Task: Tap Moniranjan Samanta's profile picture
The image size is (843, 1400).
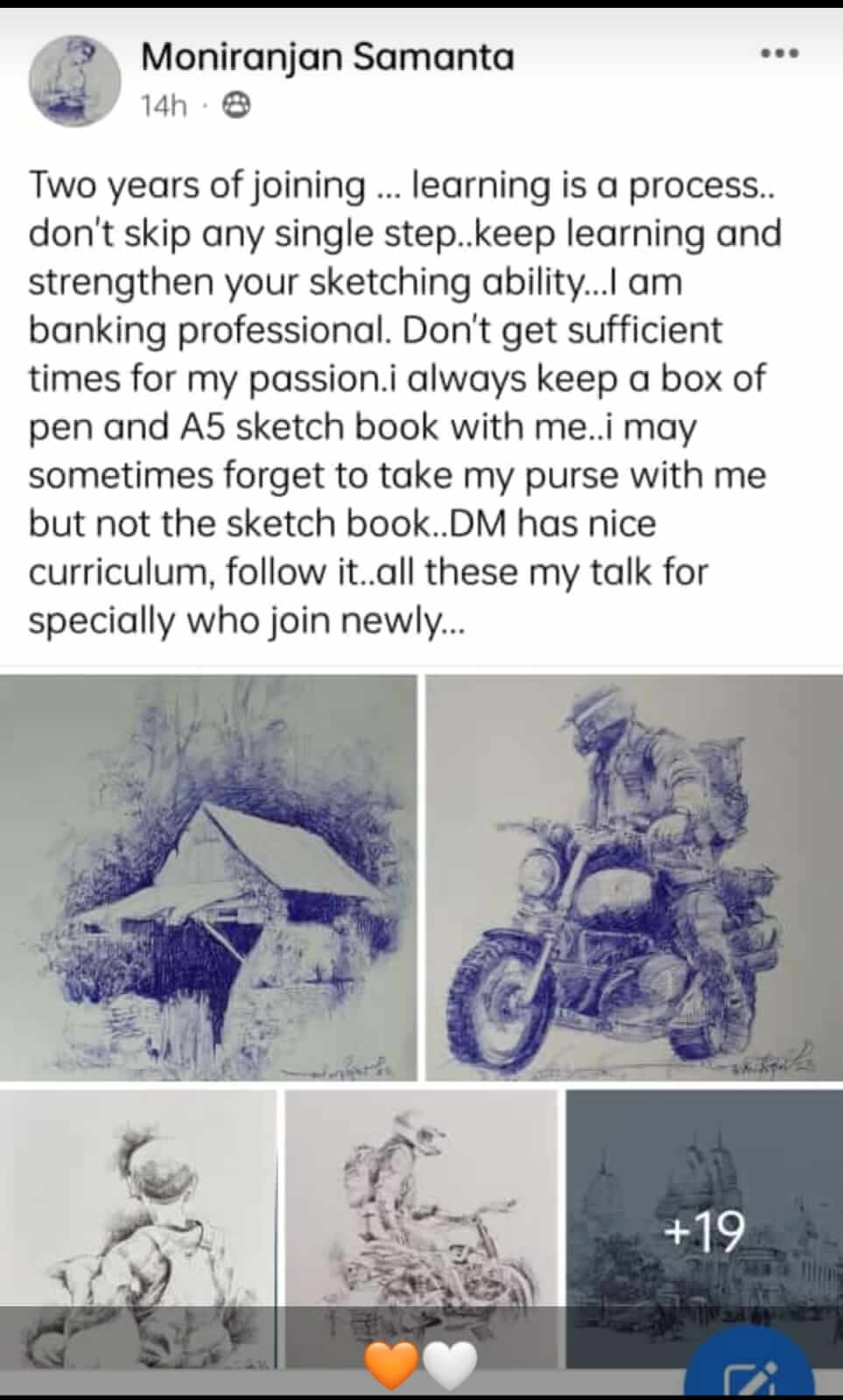Action: (74, 81)
